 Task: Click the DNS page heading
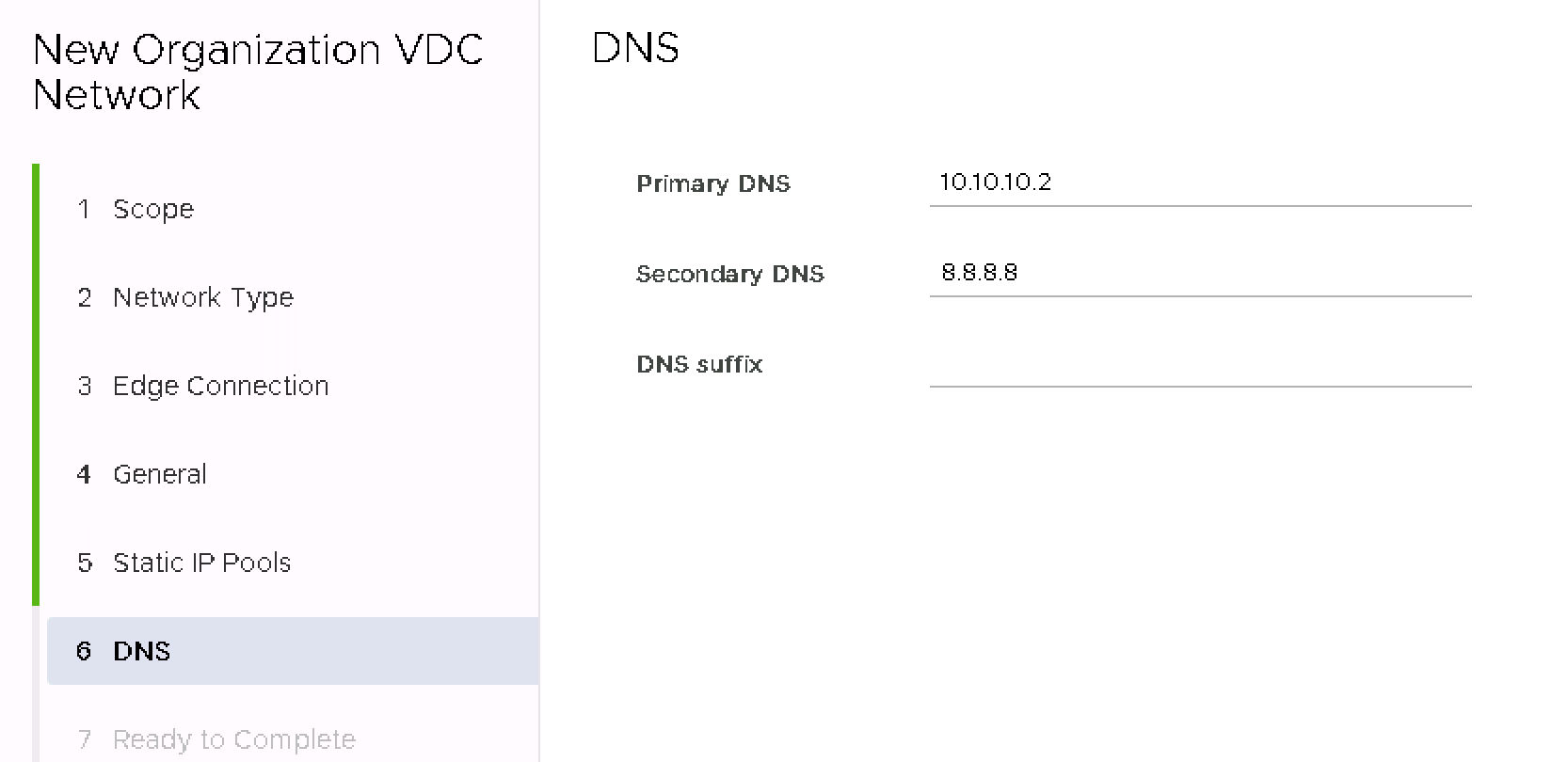point(635,48)
